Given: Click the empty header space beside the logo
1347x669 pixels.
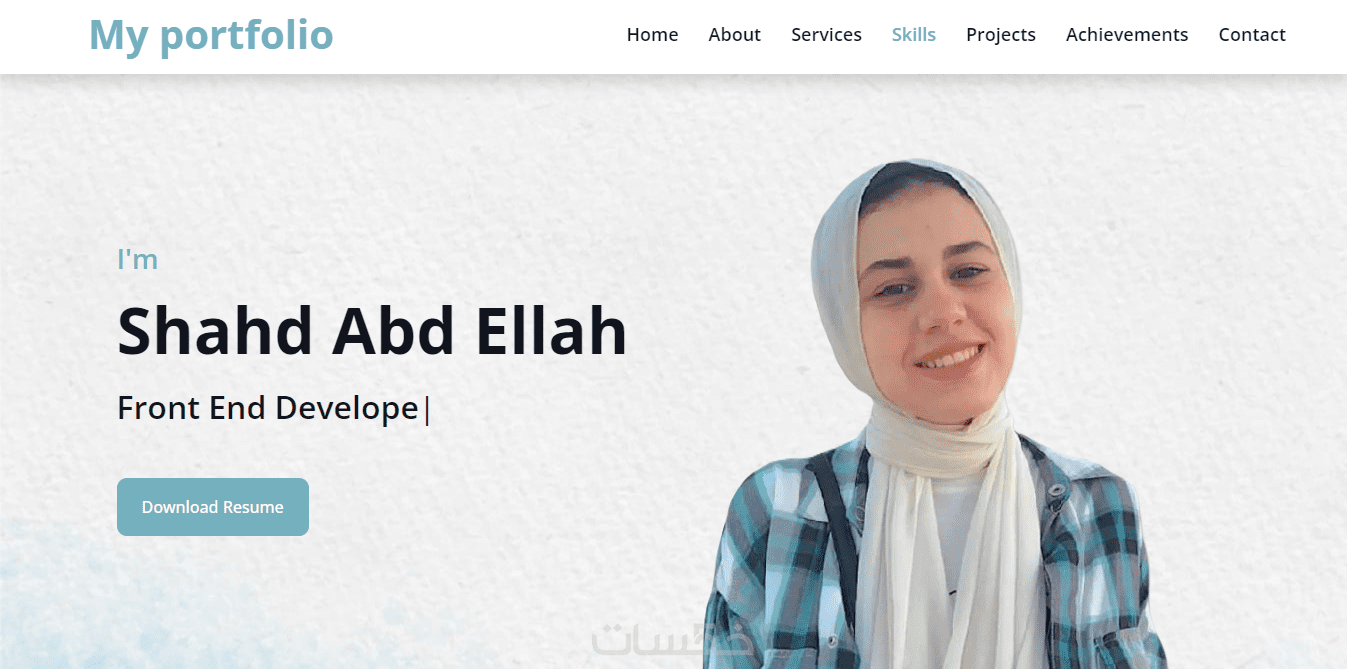Looking at the screenshot, I should (480, 36).
